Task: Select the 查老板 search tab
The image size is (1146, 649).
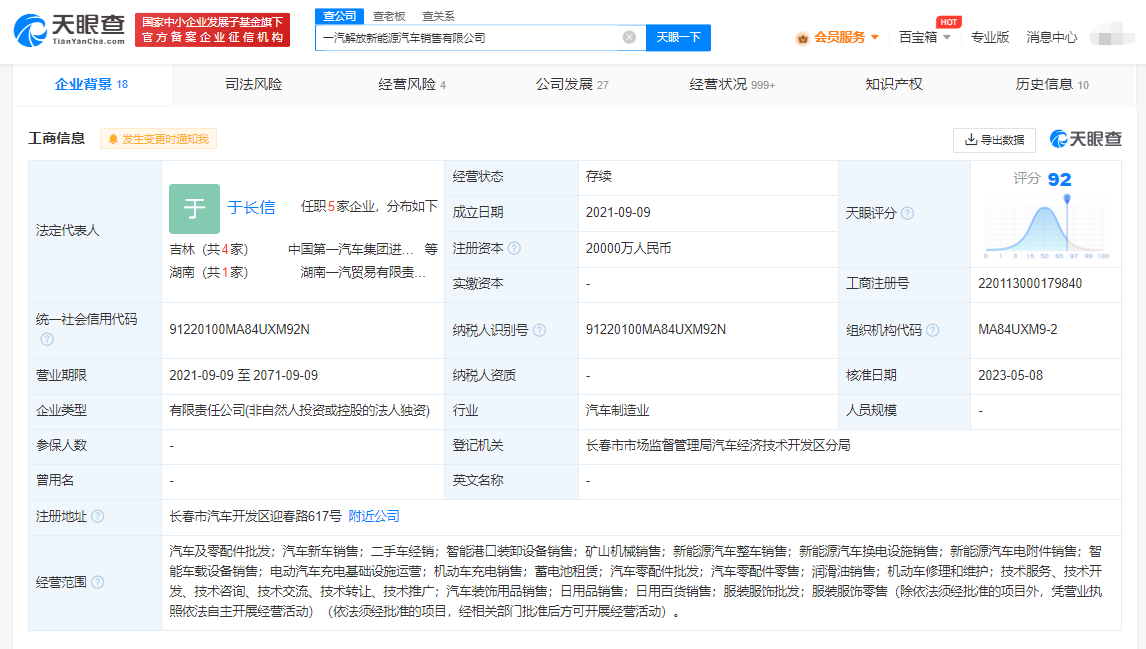Action: tap(389, 16)
